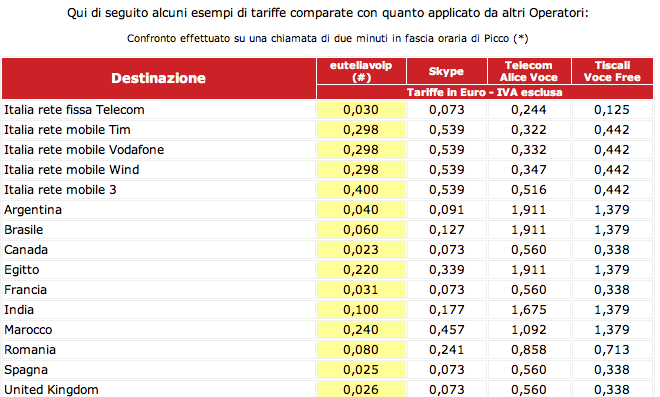Click the Egitto destination cell
The height and width of the screenshot is (397, 660).
pyautogui.click(x=159, y=270)
